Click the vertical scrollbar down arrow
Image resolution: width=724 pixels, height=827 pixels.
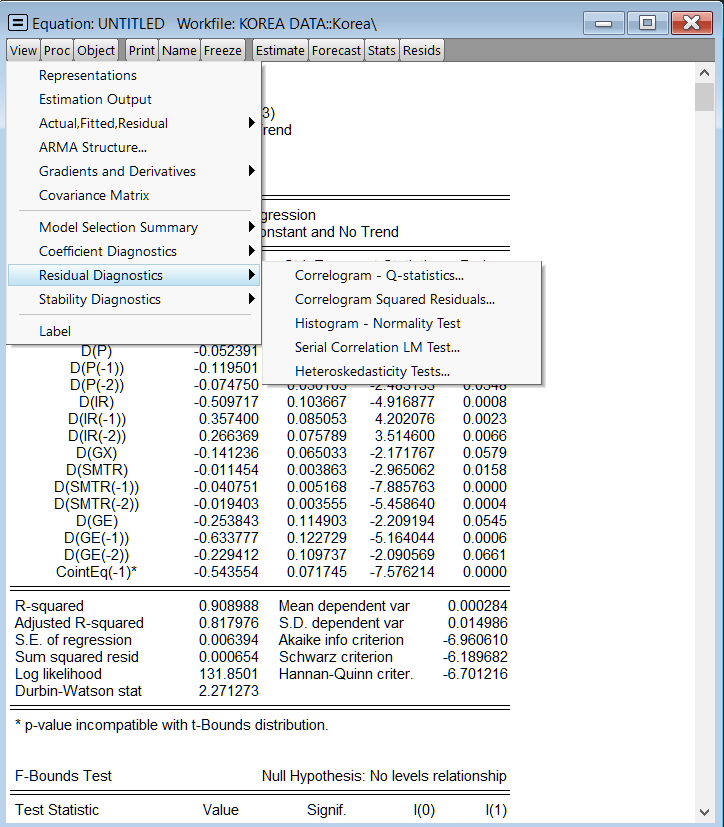click(x=703, y=812)
